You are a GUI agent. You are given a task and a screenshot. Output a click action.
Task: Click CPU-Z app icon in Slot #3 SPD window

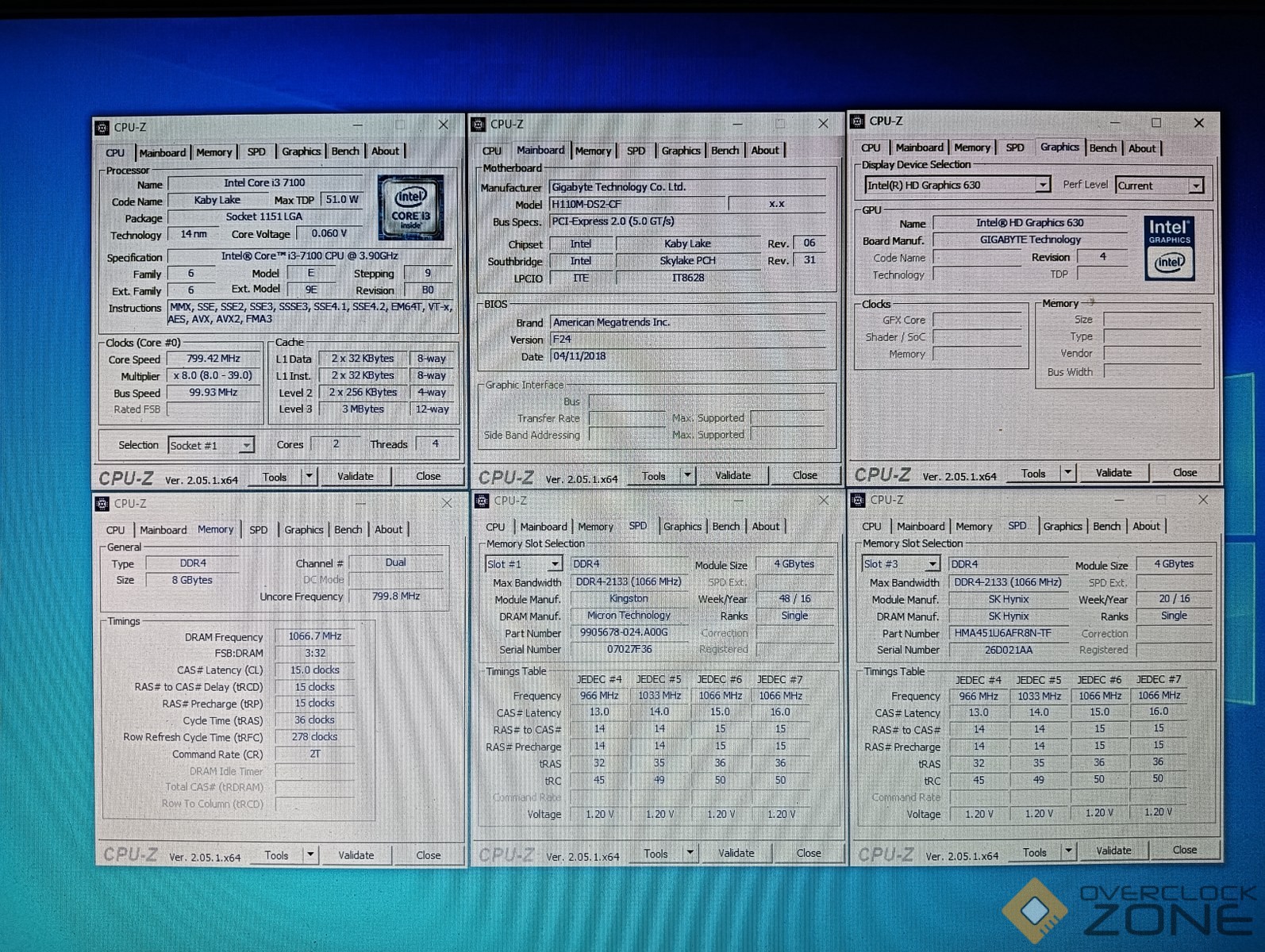(858, 500)
